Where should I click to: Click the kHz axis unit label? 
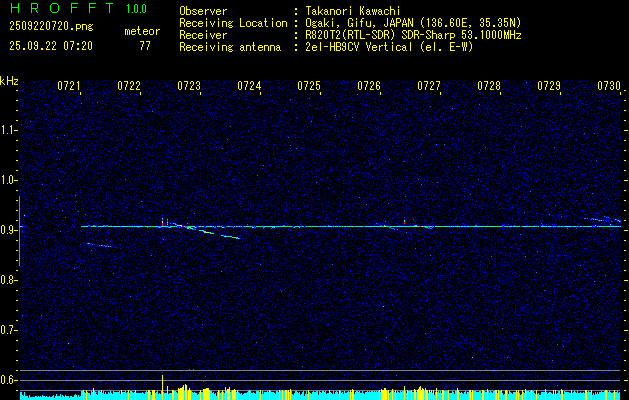tap(9, 81)
